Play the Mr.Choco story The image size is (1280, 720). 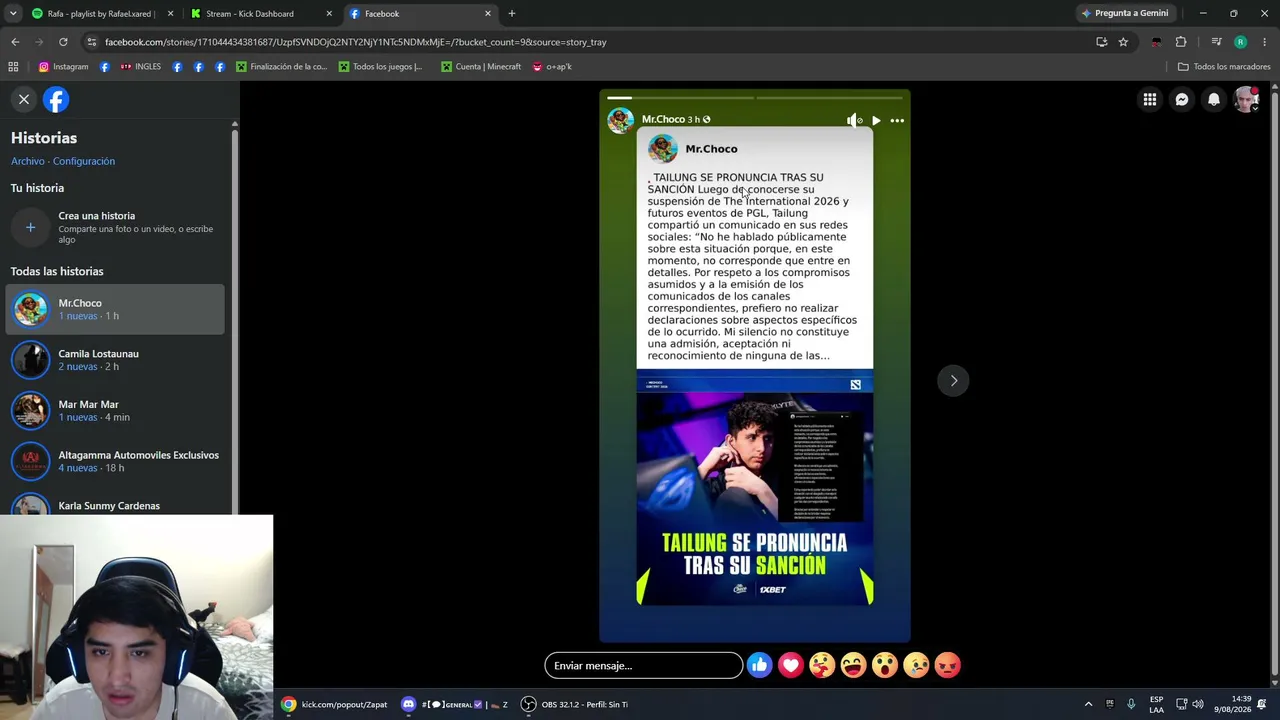click(876, 120)
